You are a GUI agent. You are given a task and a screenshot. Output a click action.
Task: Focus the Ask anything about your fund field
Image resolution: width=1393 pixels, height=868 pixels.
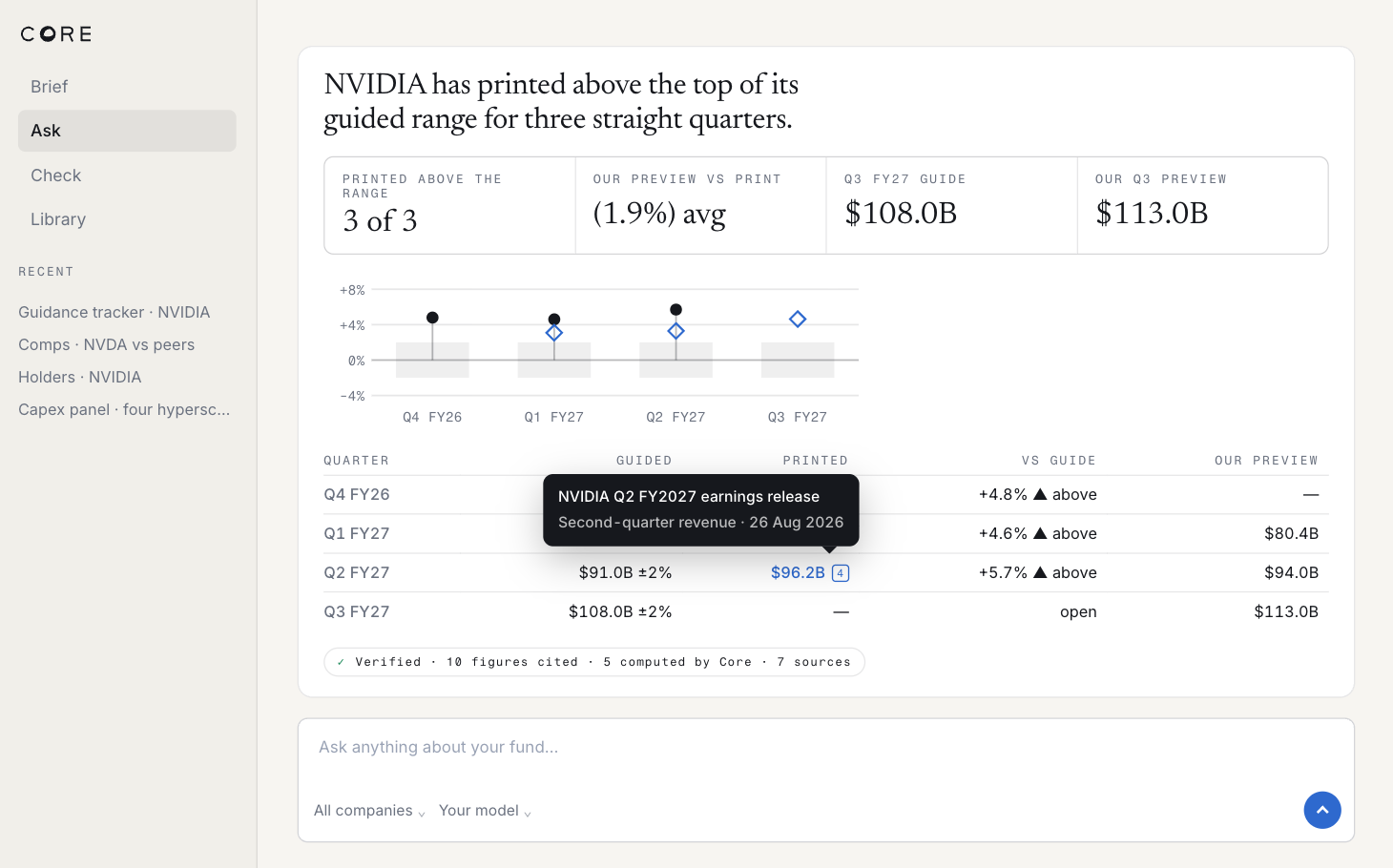pyautogui.click(x=825, y=748)
